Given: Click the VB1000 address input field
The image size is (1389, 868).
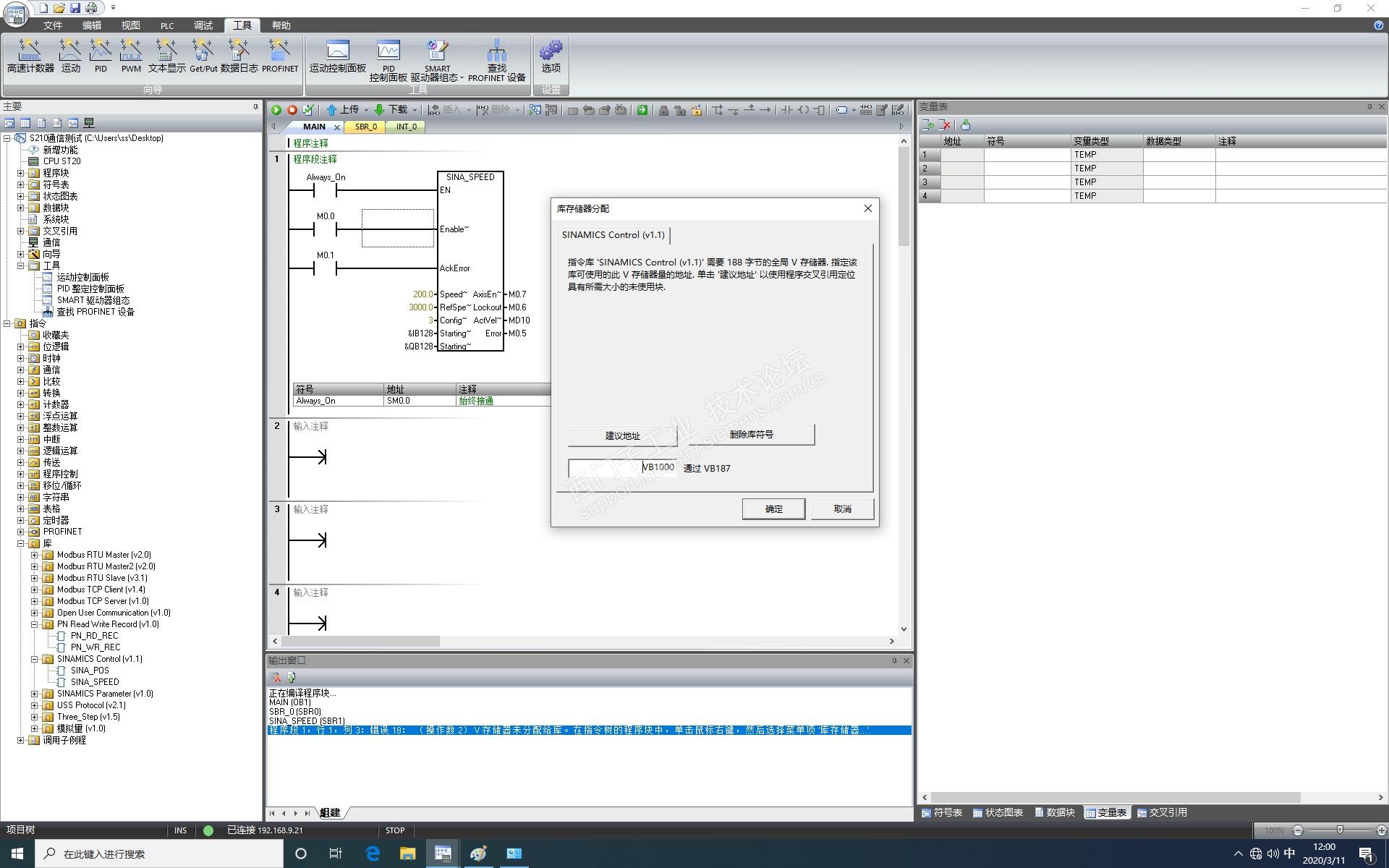Looking at the screenshot, I should (621, 468).
